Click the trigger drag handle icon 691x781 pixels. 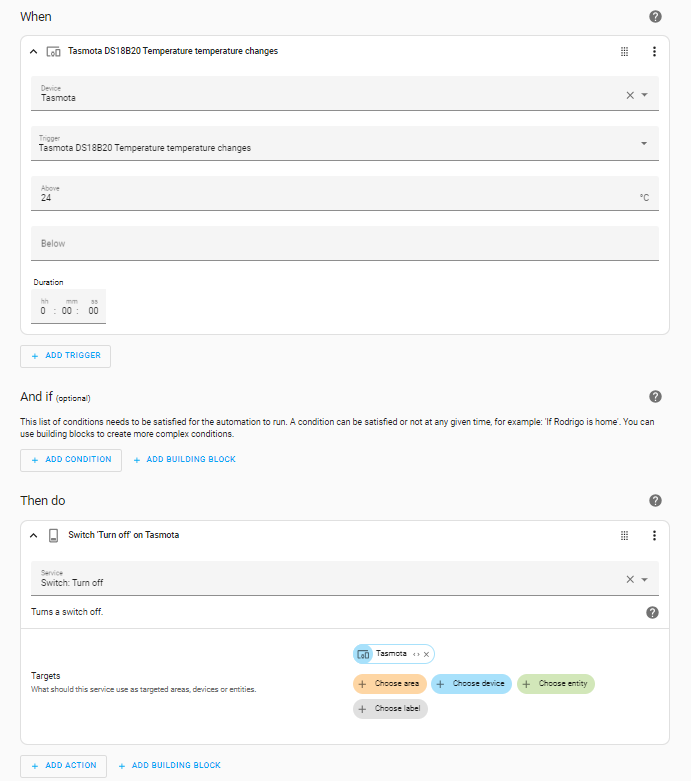click(624, 51)
